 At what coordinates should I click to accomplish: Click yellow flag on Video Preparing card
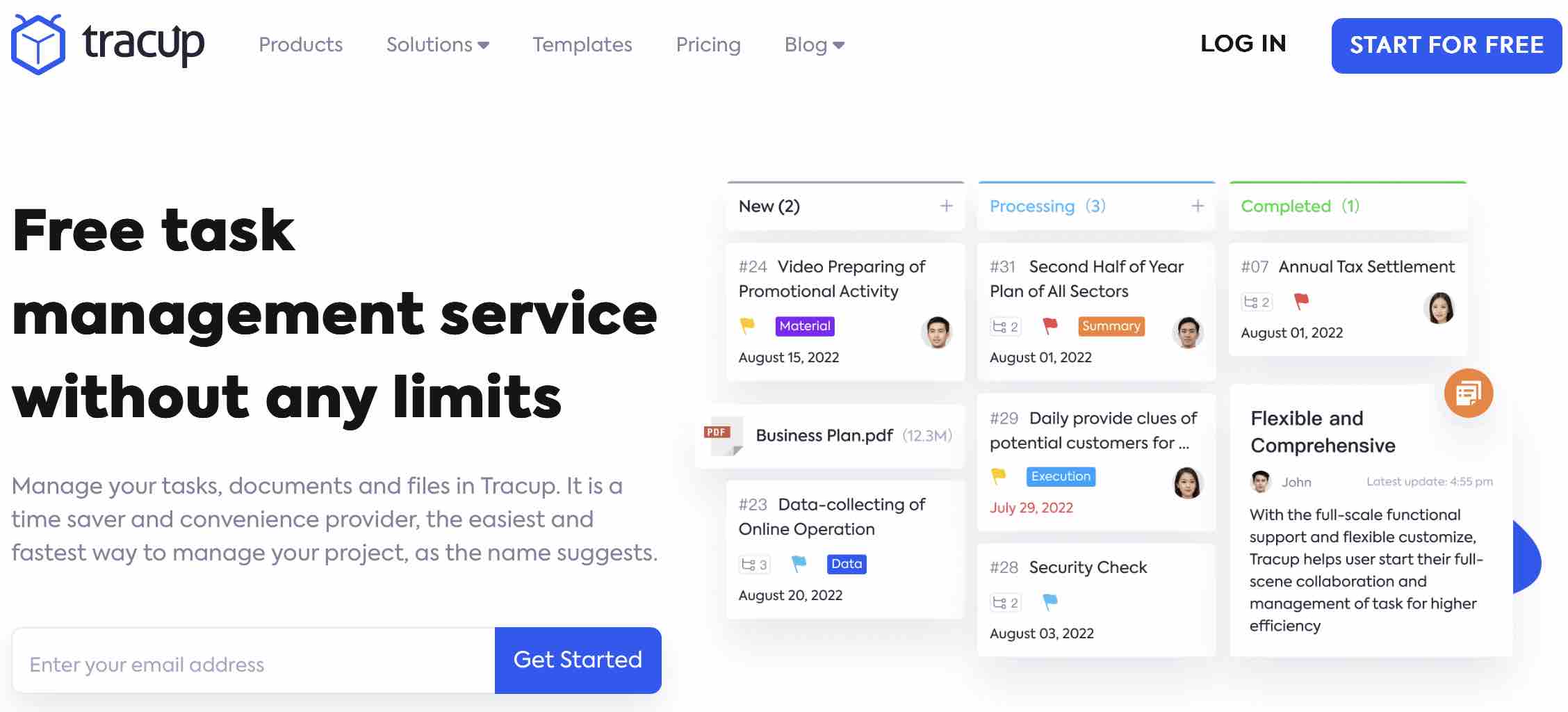tap(747, 325)
